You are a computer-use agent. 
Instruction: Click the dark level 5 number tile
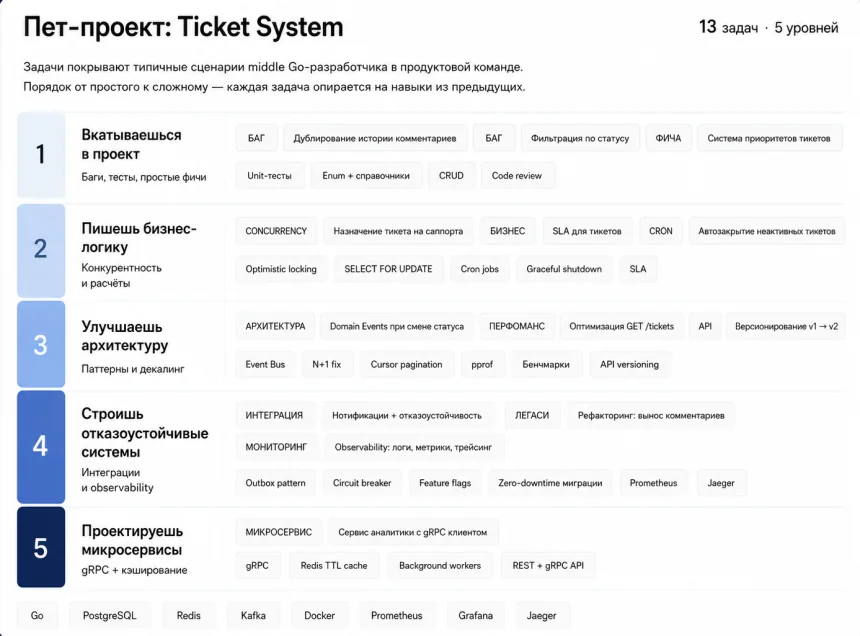tap(41, 547)
